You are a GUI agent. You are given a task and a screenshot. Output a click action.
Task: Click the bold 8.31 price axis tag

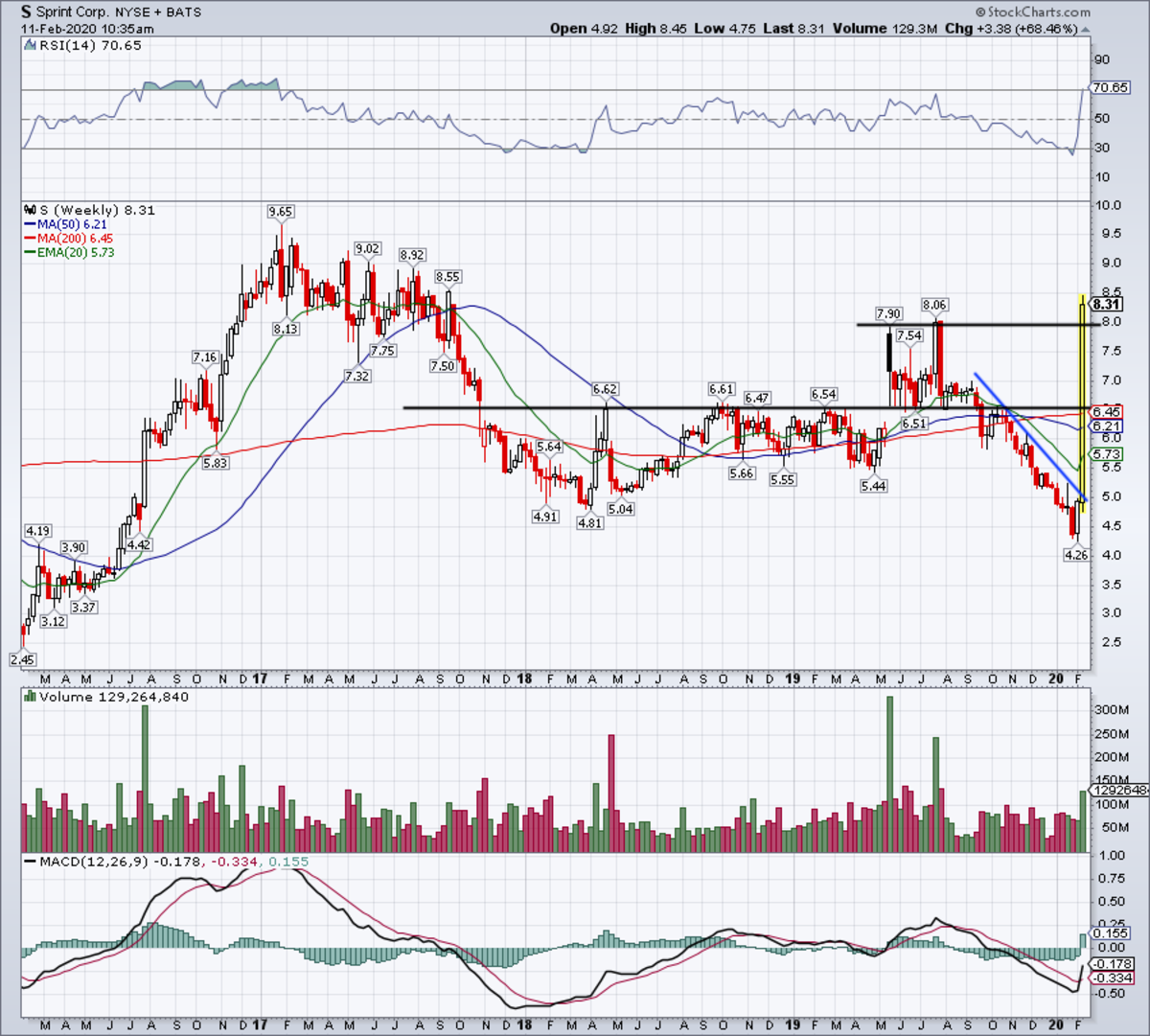tap(1106, 304)
